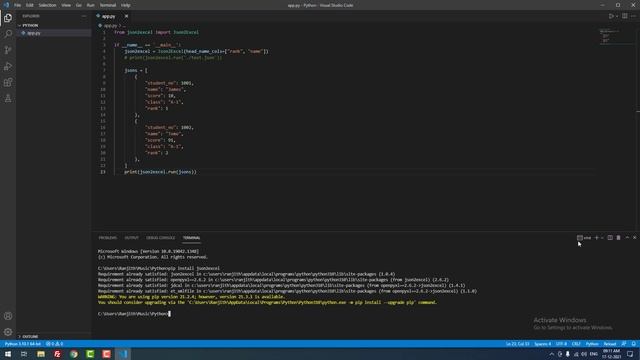This screenshot has width=640, height=360.
Task: Split the terminal pane
Action: pos(610,238)
